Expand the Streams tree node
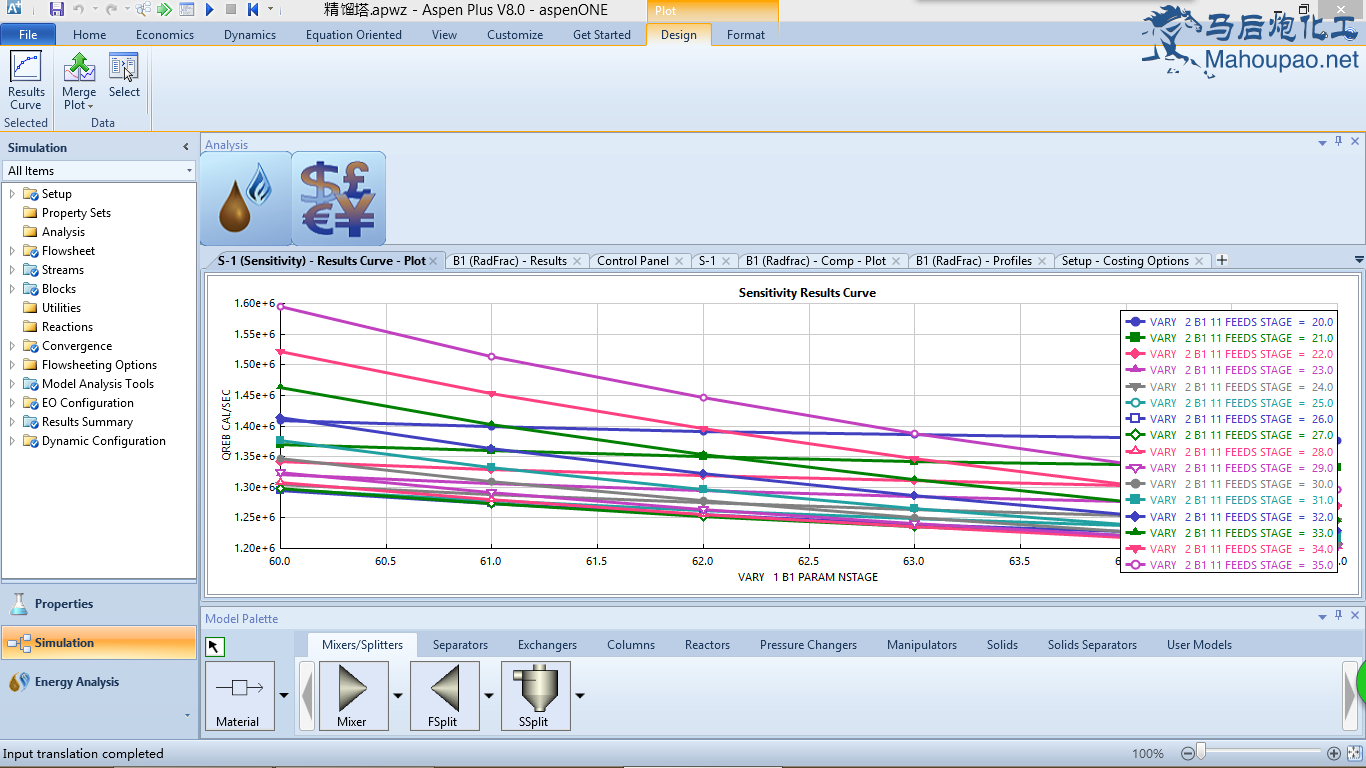 point(12,270)
